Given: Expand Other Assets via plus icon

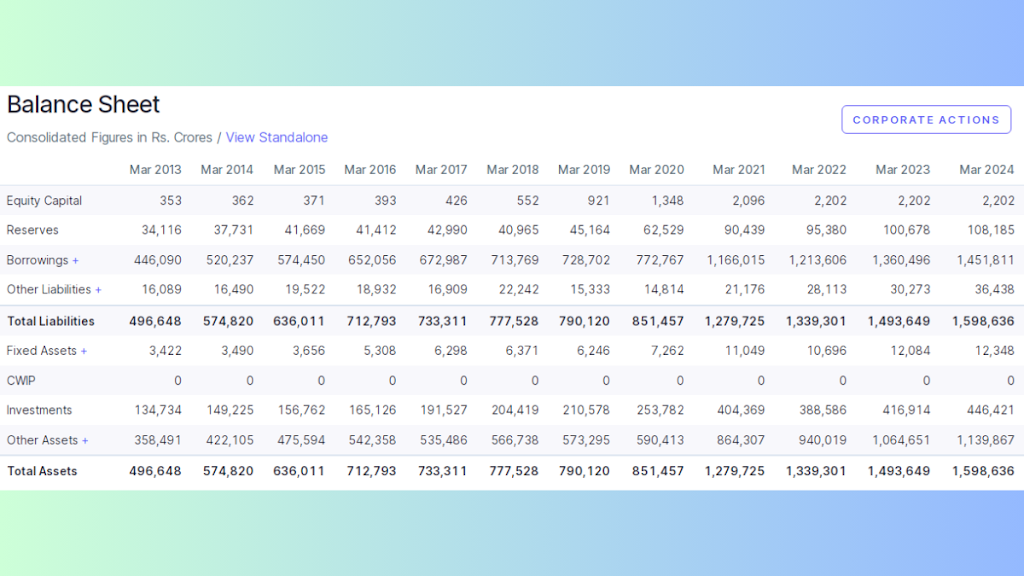Looking at the screenshot, I should coord(85,441).
